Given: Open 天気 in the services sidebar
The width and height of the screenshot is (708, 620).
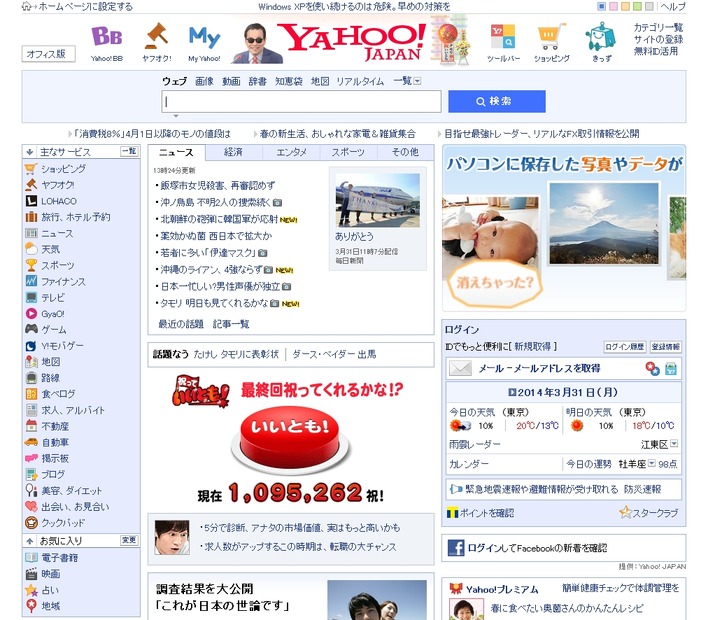Looking at the screenshot, I should [x=50, y=249].
